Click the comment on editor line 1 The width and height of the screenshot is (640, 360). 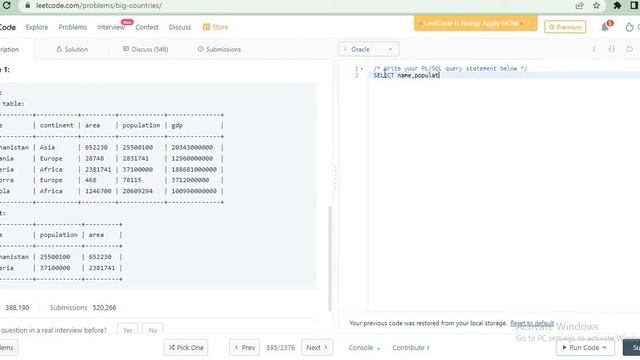[450, 69]
